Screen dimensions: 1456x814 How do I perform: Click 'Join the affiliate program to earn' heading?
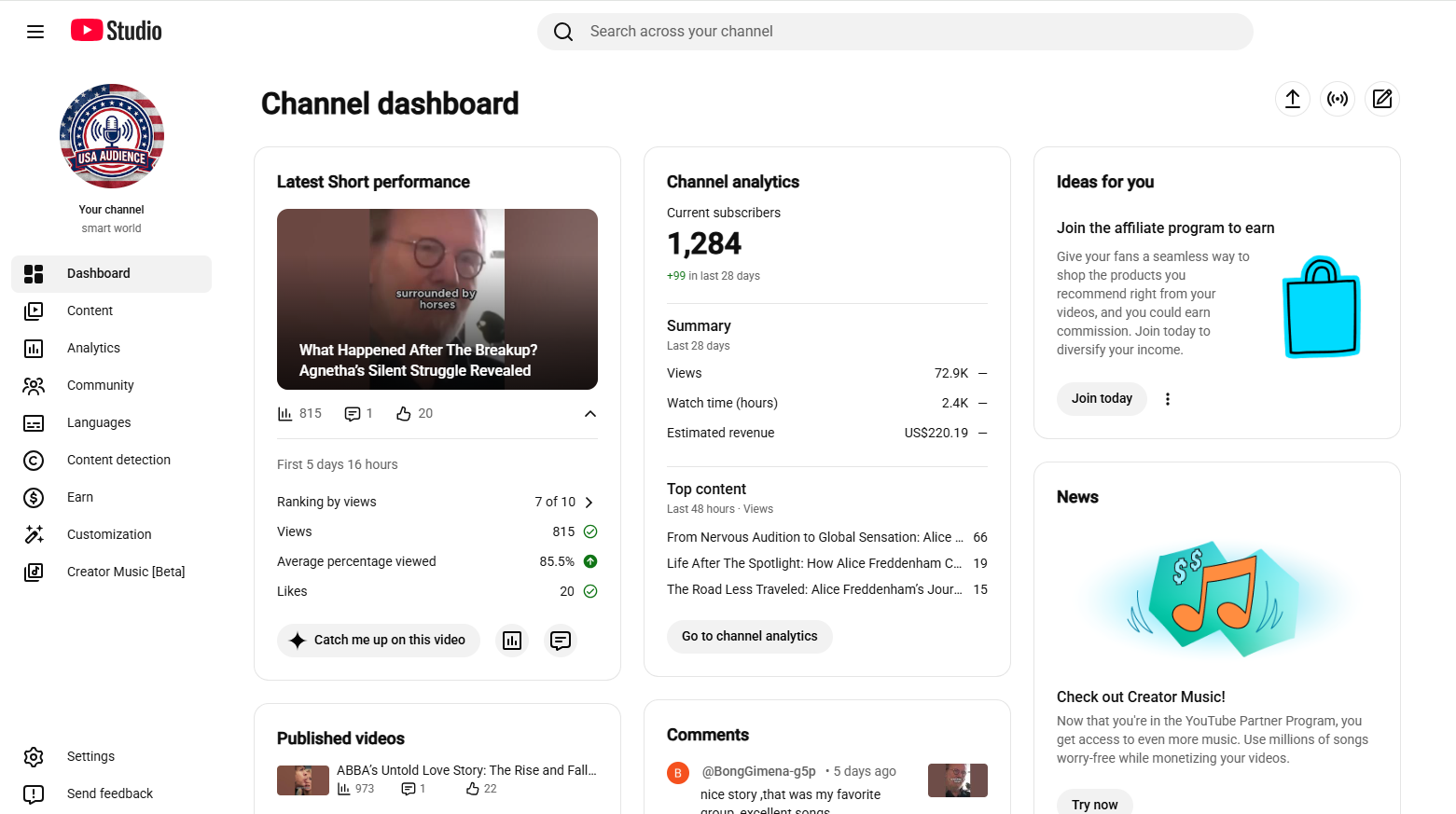pos(1166,228)
